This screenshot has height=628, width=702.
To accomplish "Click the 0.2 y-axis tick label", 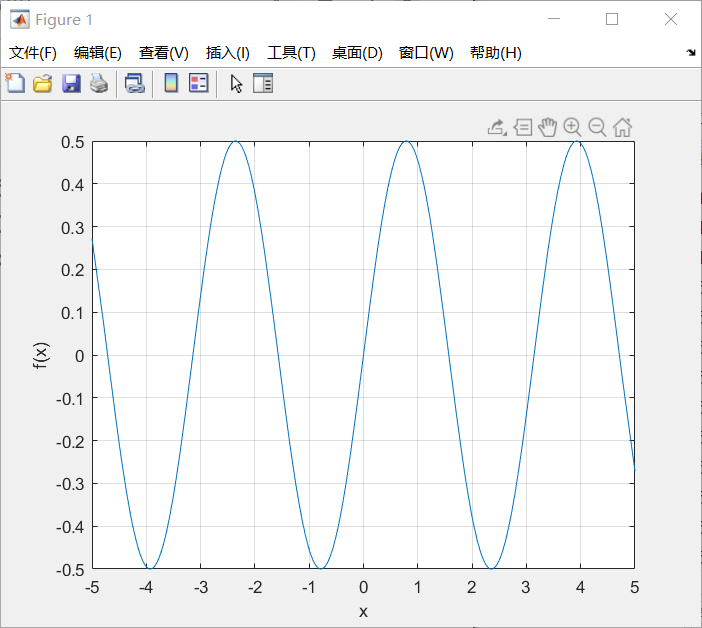I will coord(73,270).
